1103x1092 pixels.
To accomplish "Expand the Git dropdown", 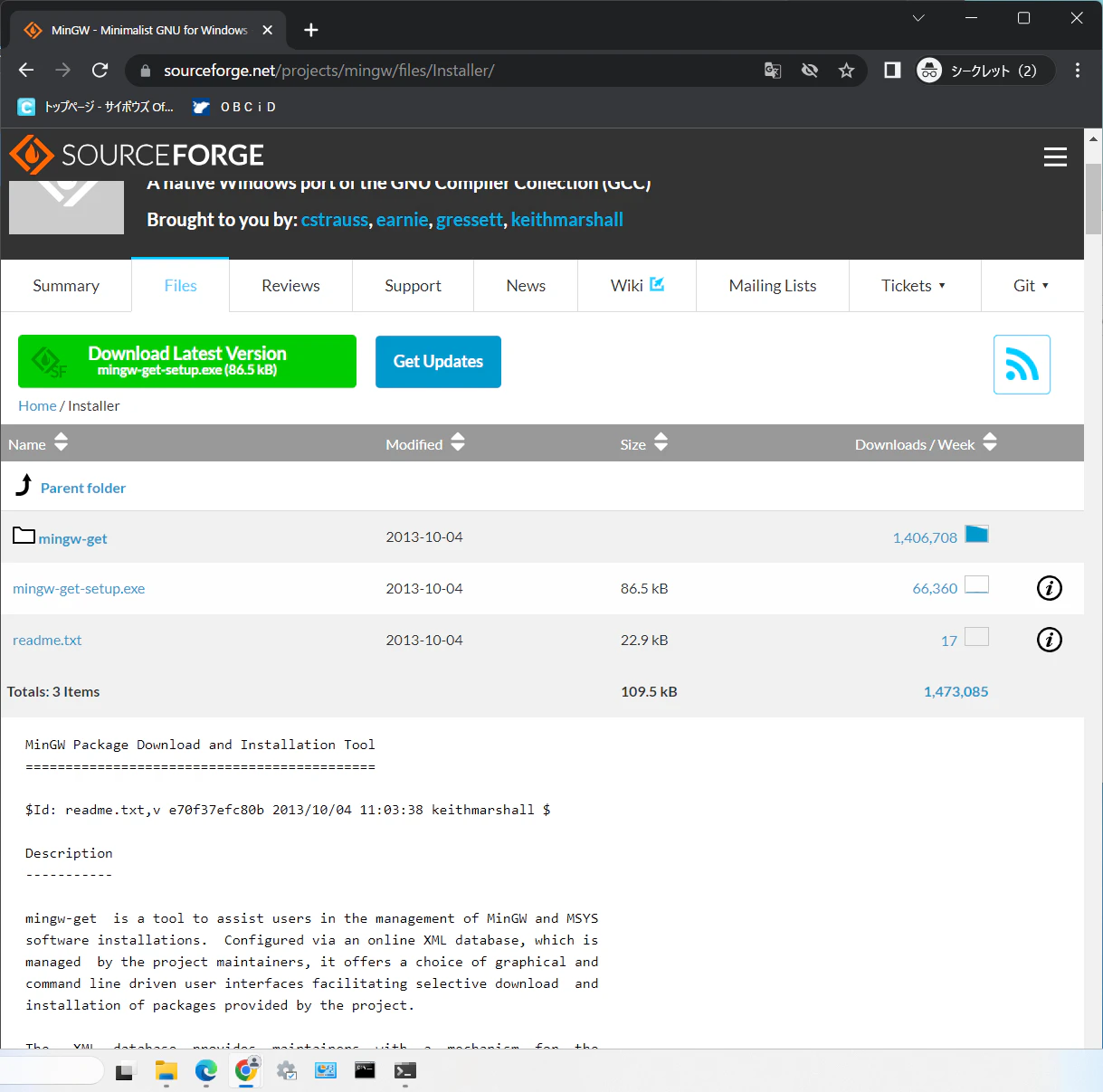I will click(1032, 286).
